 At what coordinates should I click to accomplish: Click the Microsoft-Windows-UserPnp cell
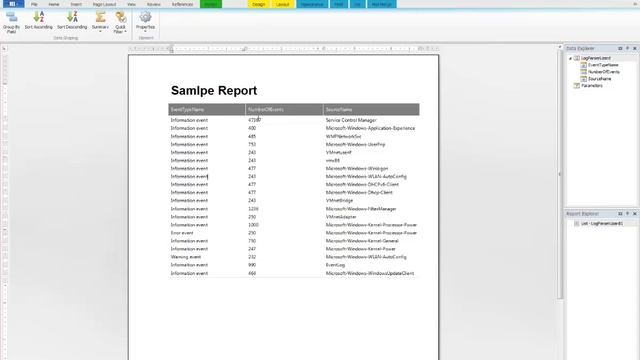(x=355, y=144)
